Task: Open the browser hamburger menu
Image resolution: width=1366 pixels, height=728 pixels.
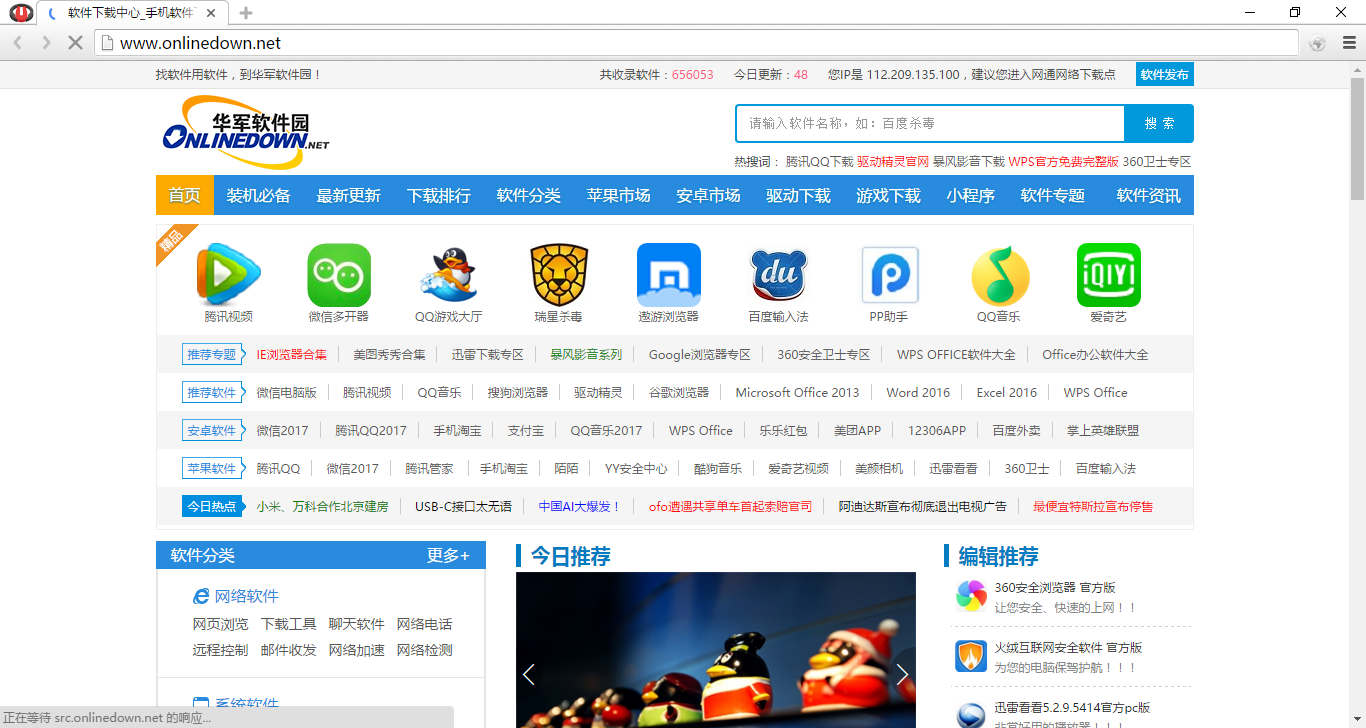Action: [1349, 43]
